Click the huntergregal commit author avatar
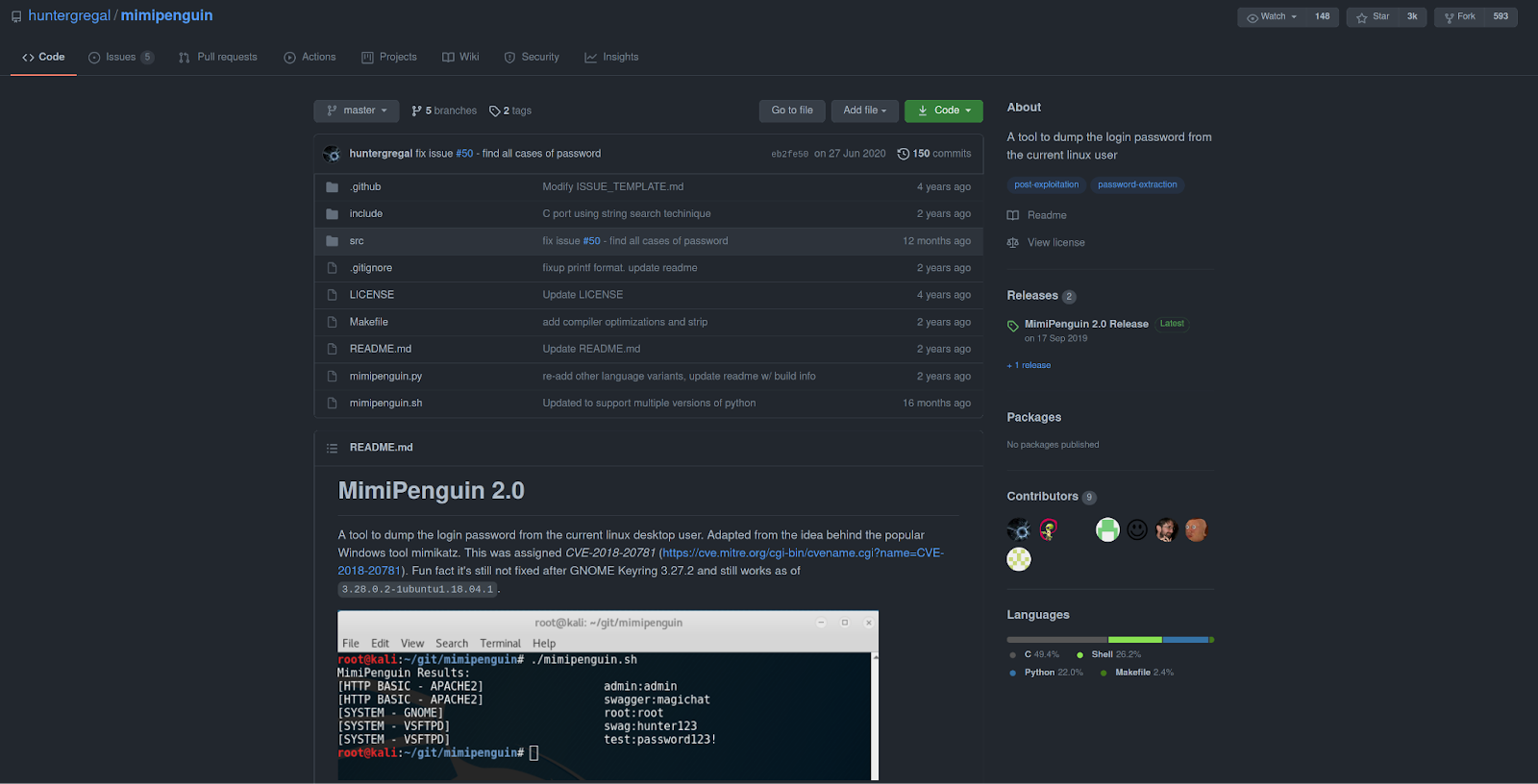Image resolution: width=1538 pixels, height=784 pixels. tap(333, 154)
